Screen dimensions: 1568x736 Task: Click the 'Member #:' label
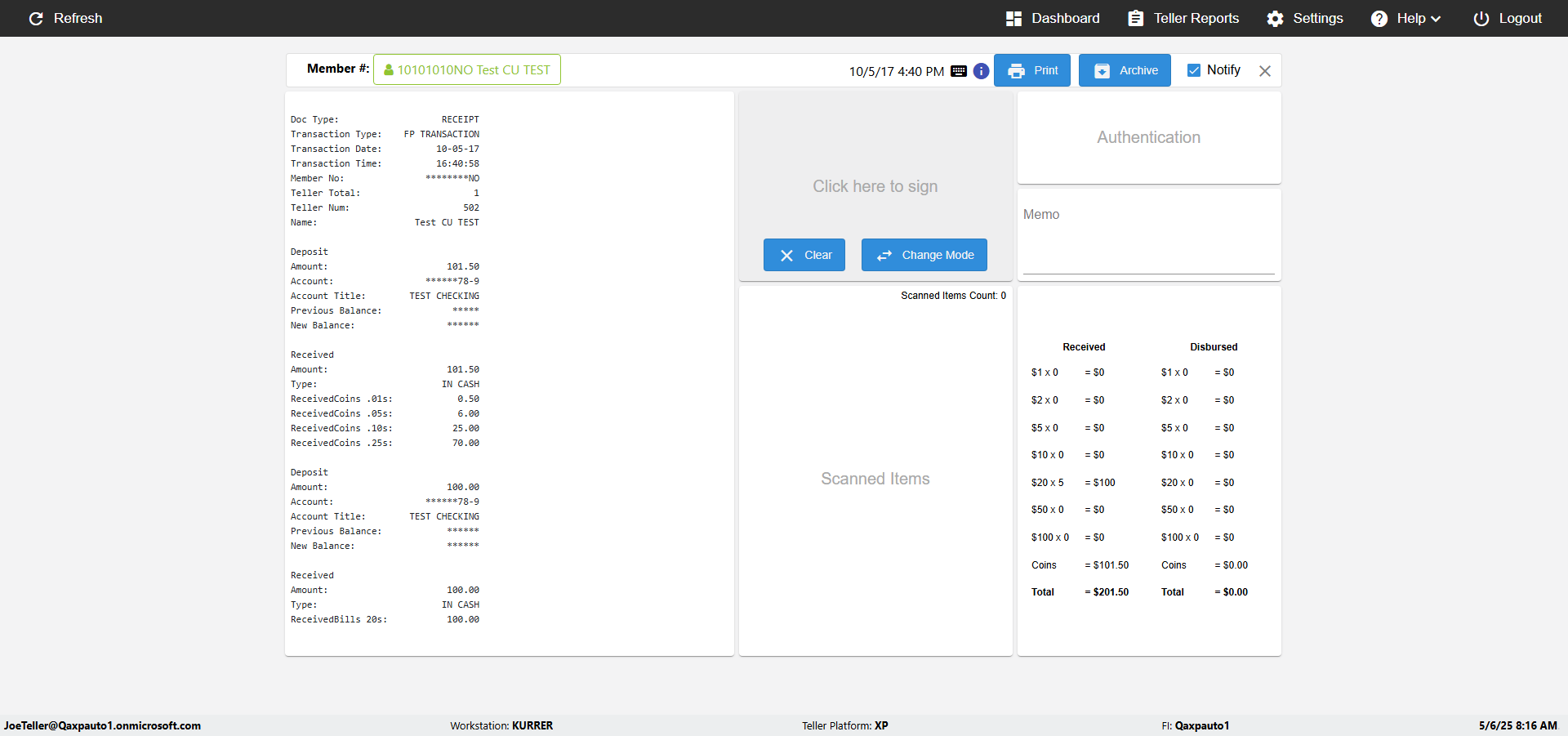click(338, 69)
